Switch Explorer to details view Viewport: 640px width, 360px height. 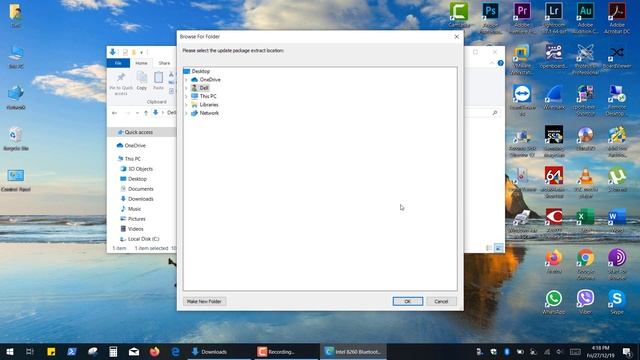[x=489, y=248]
